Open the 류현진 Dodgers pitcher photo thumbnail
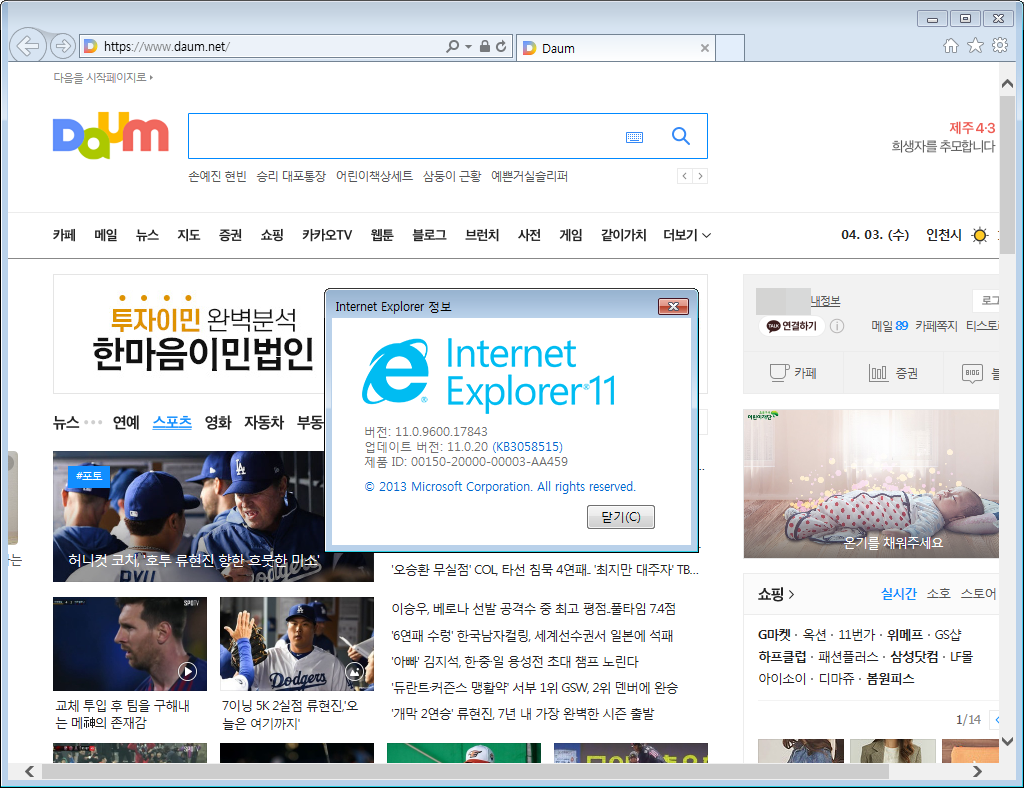The height and width of the screenshot is (788, 1024). pyautogui.click(x=297, y=644)
